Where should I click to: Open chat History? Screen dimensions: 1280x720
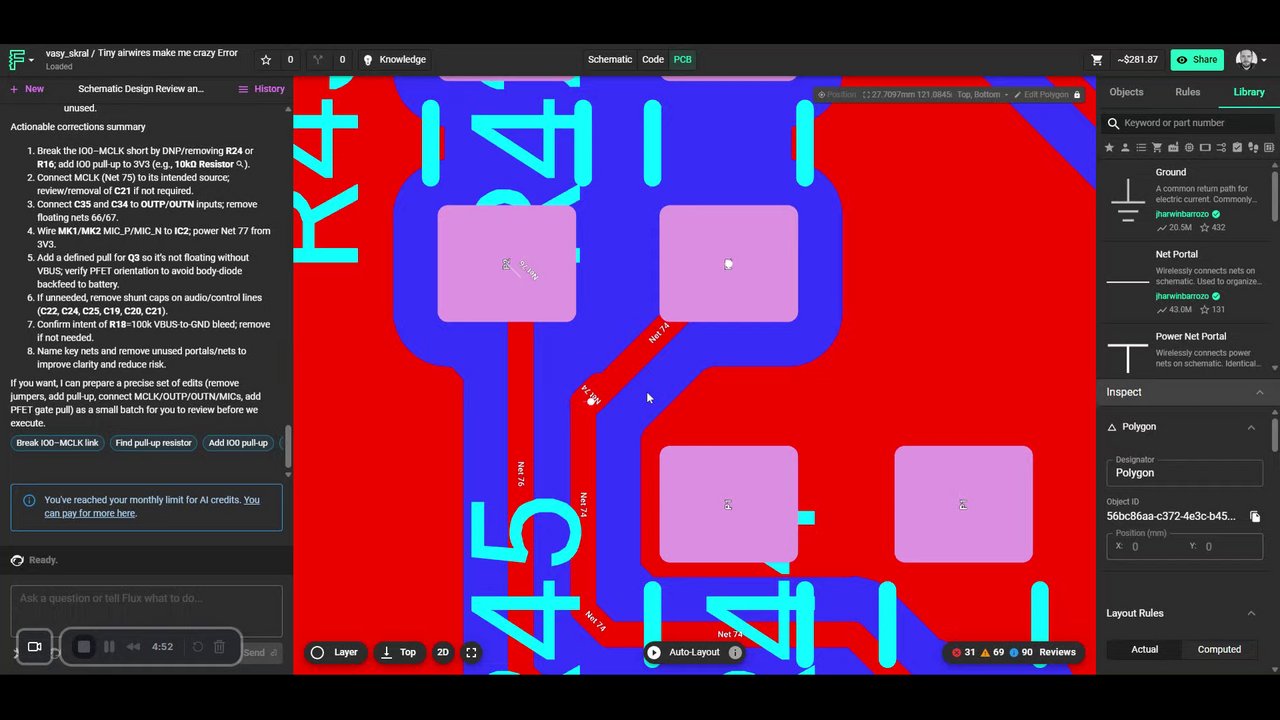(x=261, y=89)
